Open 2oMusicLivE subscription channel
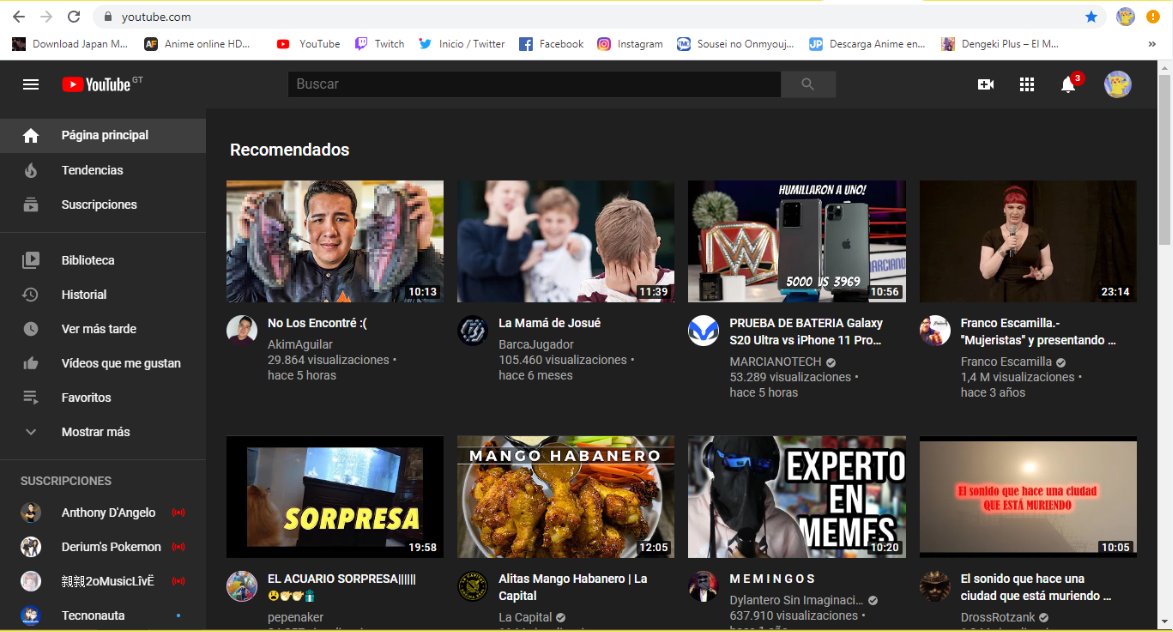Image resolution: width=1173 pixels, height=632 pixels. (x=102, y=581)
